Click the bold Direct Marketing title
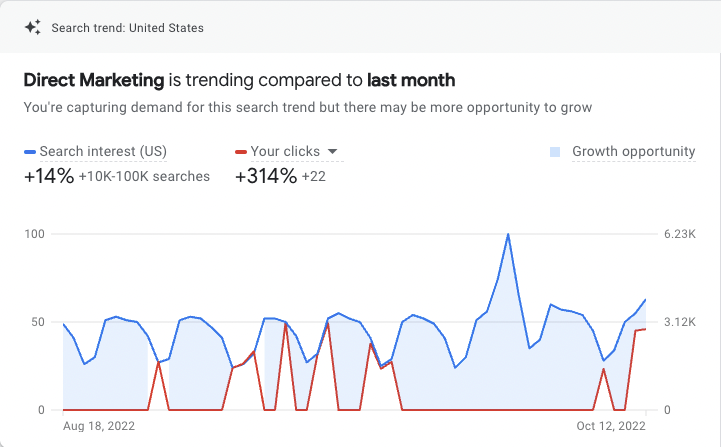Screen dimensions: 721x447 pyautogui.click(x=94, y=79)
